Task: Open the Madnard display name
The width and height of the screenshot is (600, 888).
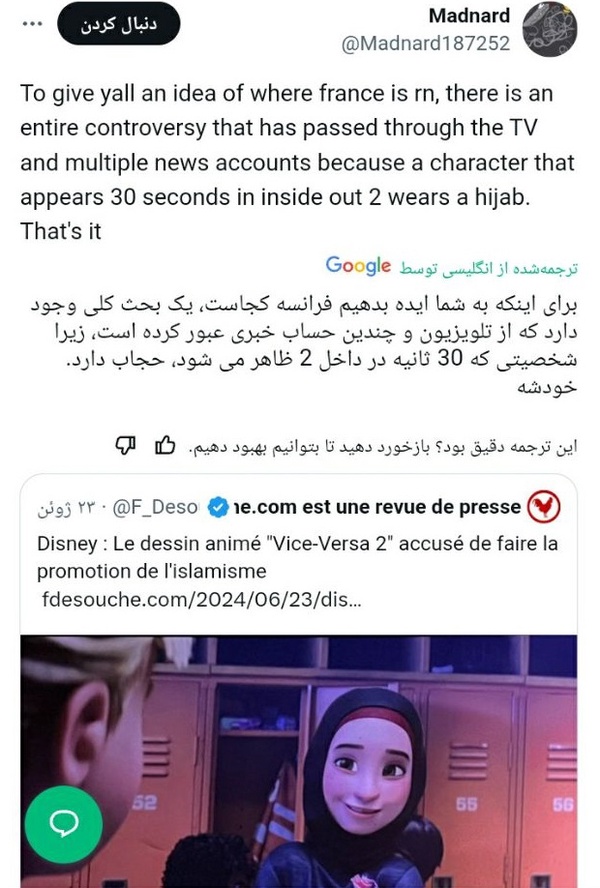Action: 469,15
